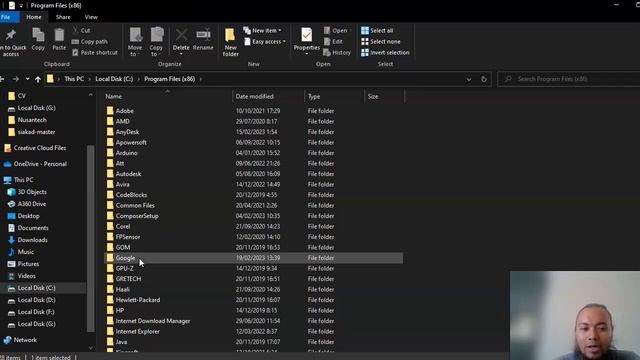Select A360 Drive in sidebar
Image resolution: width=640 pixels, height=360 pixels.
31,204
